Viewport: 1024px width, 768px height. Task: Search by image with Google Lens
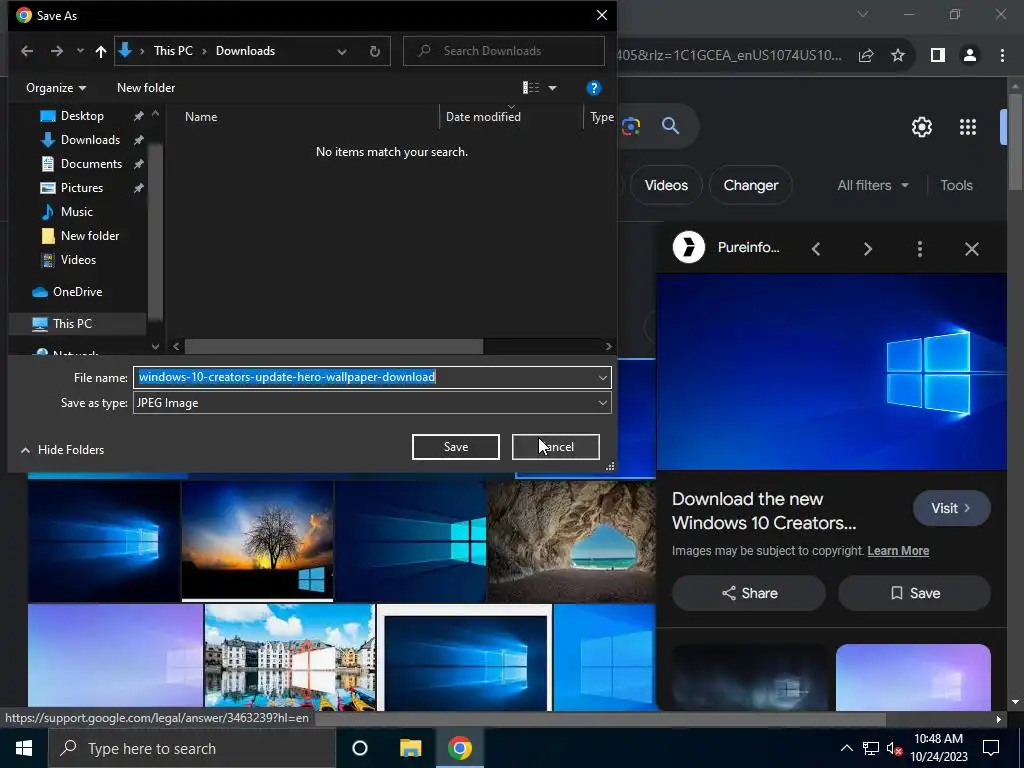631,125
